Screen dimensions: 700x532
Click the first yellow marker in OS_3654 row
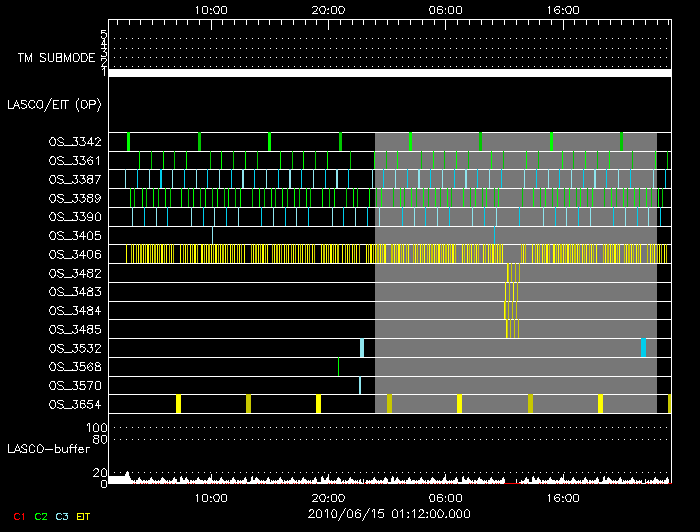tap(178, 403)
